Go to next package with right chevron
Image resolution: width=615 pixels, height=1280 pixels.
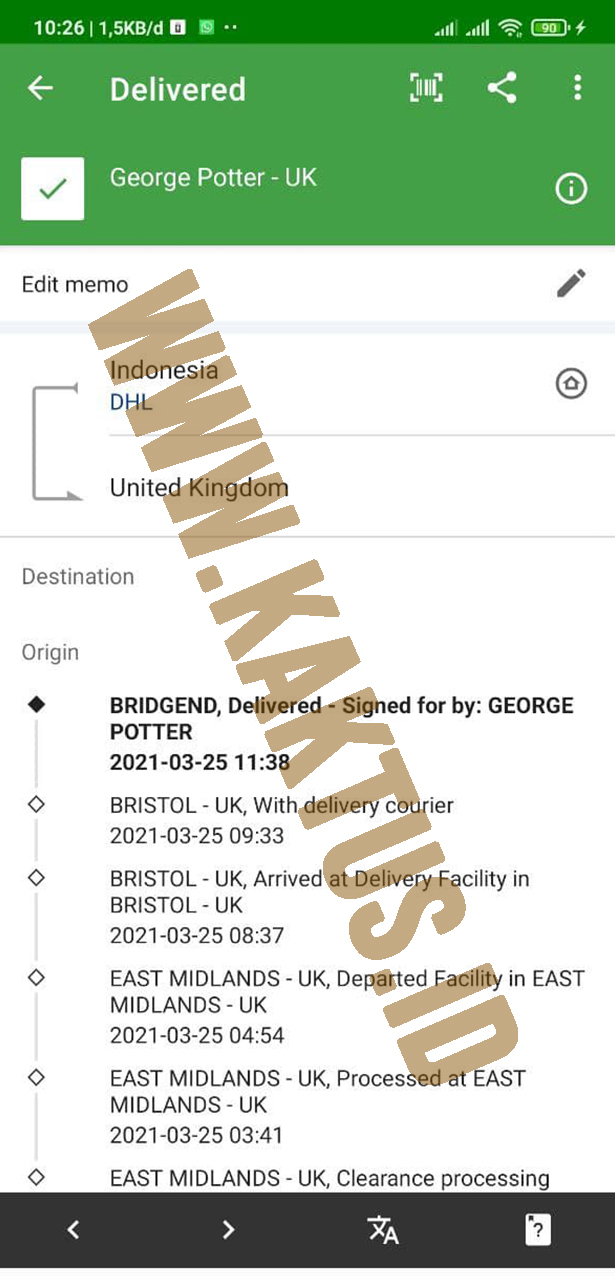pyautogui.click(x=228, y=1230)
